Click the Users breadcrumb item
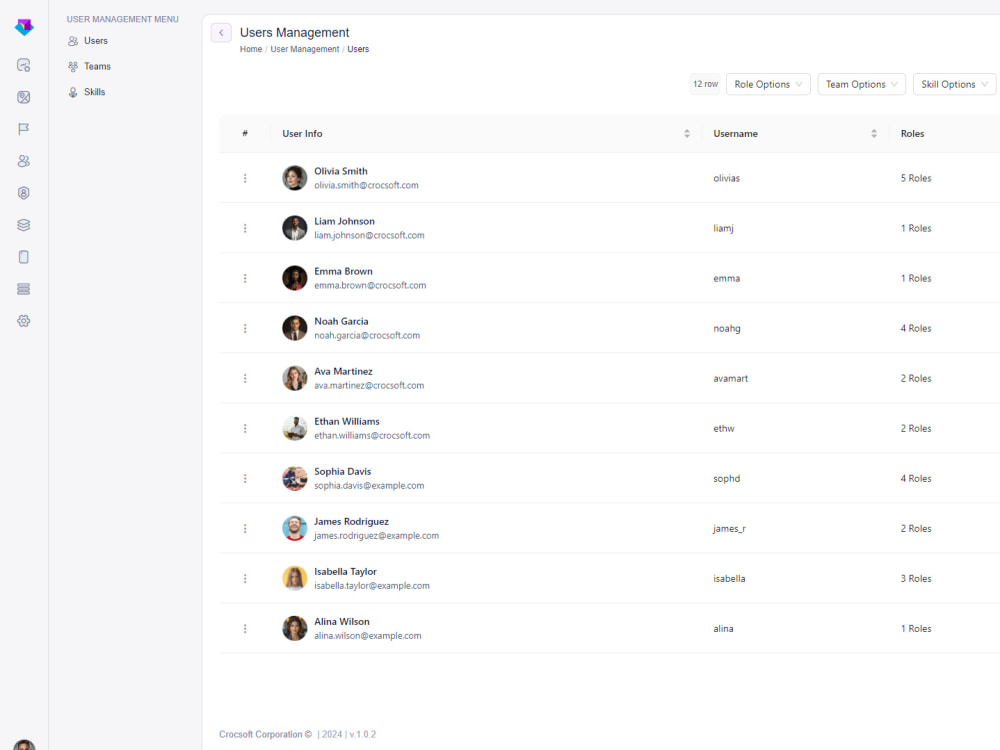The width and height of the screenshot is (1000, 750). pyautogui.click(x=358, y=49)
